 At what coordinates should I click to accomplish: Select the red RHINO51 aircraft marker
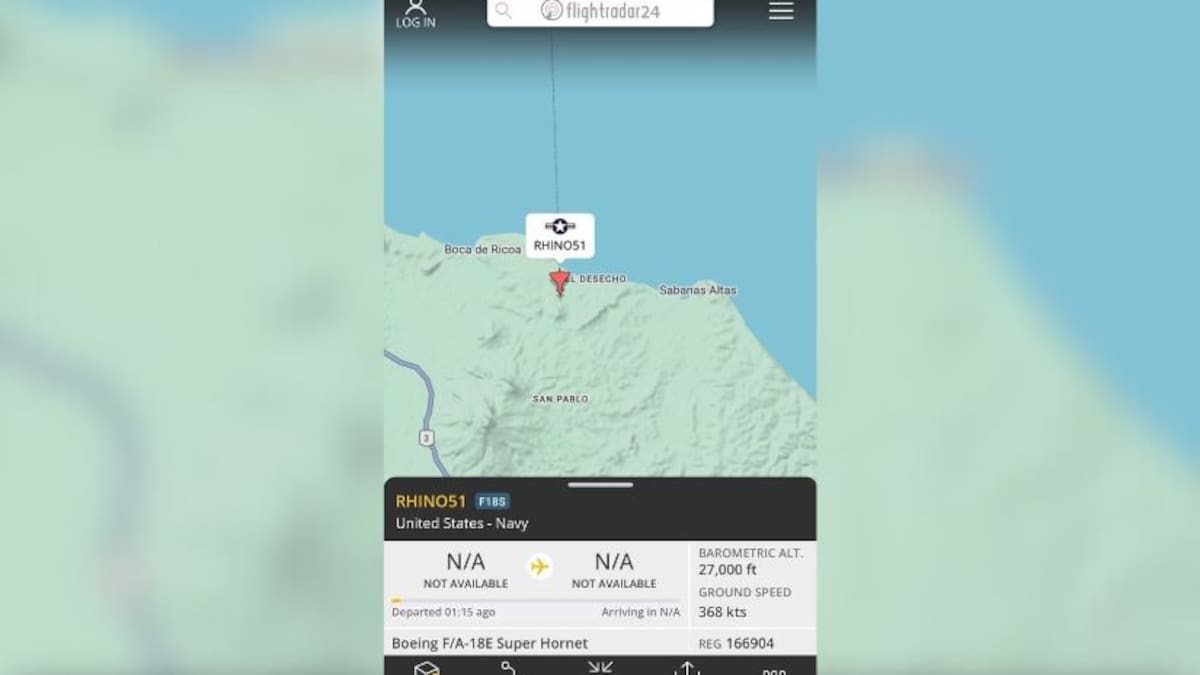pos(559,283)
